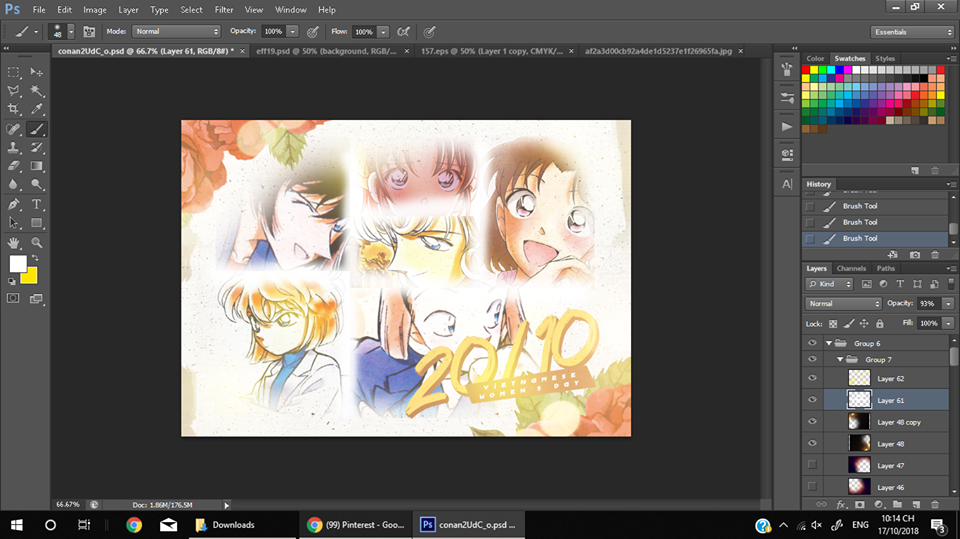Select the Rectangular Marquee tool

(x=13, y=72)
